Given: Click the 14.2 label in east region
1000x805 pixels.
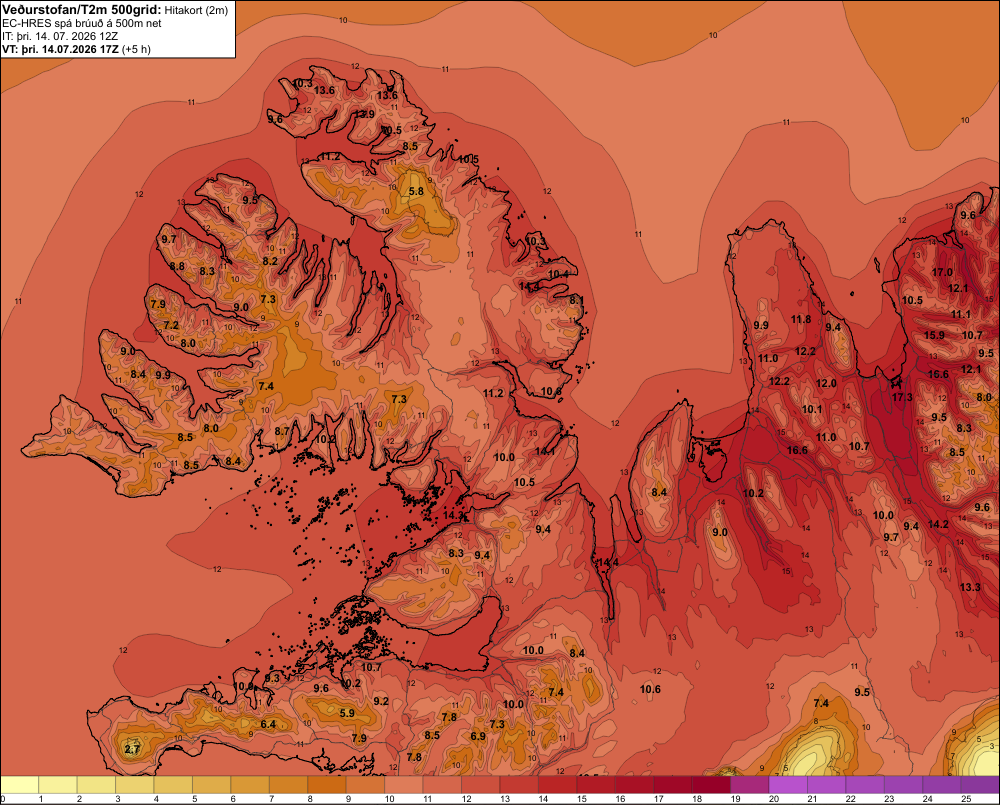Looking at the screenshot, I should click(938, 524).
